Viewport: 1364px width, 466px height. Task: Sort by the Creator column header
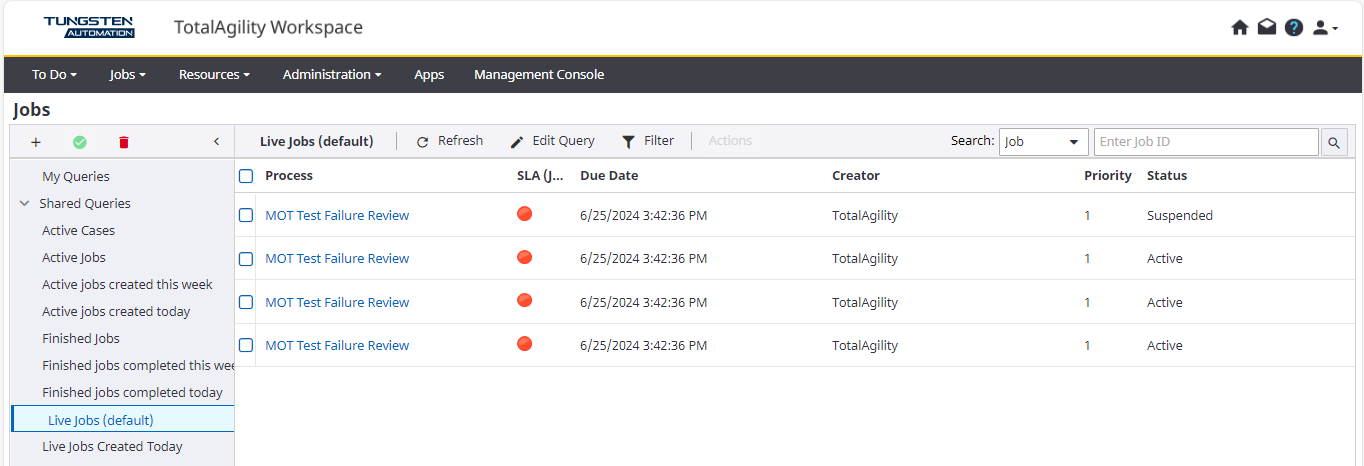[x=856, y=175]
